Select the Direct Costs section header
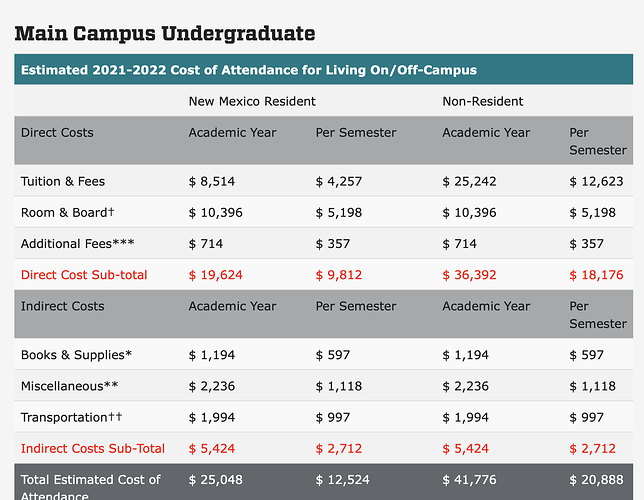644x500 pixels. click(57, 132)
